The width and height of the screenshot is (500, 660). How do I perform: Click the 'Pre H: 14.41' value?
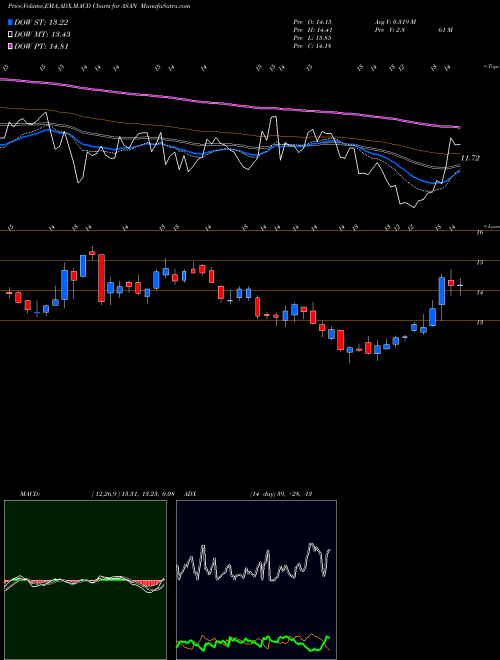312,30
